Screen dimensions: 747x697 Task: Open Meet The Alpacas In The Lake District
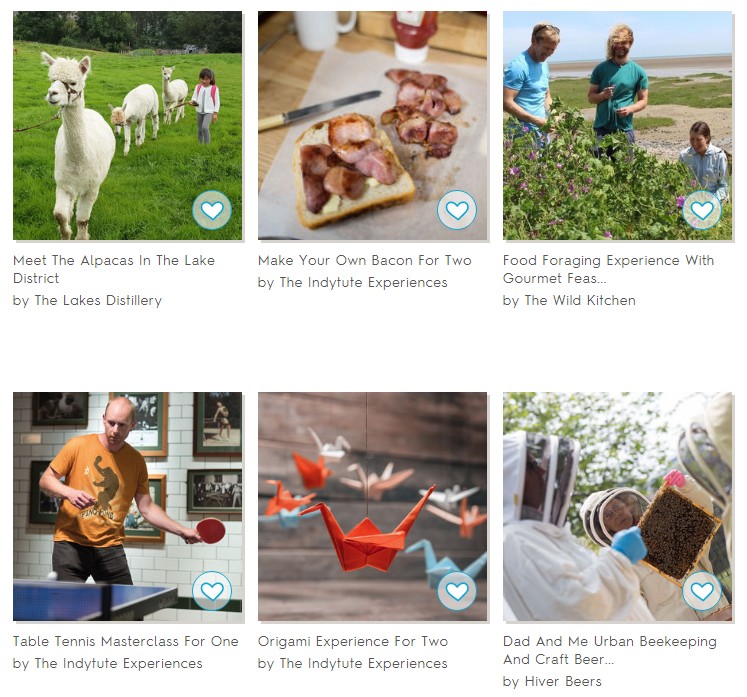click(114, 269)
